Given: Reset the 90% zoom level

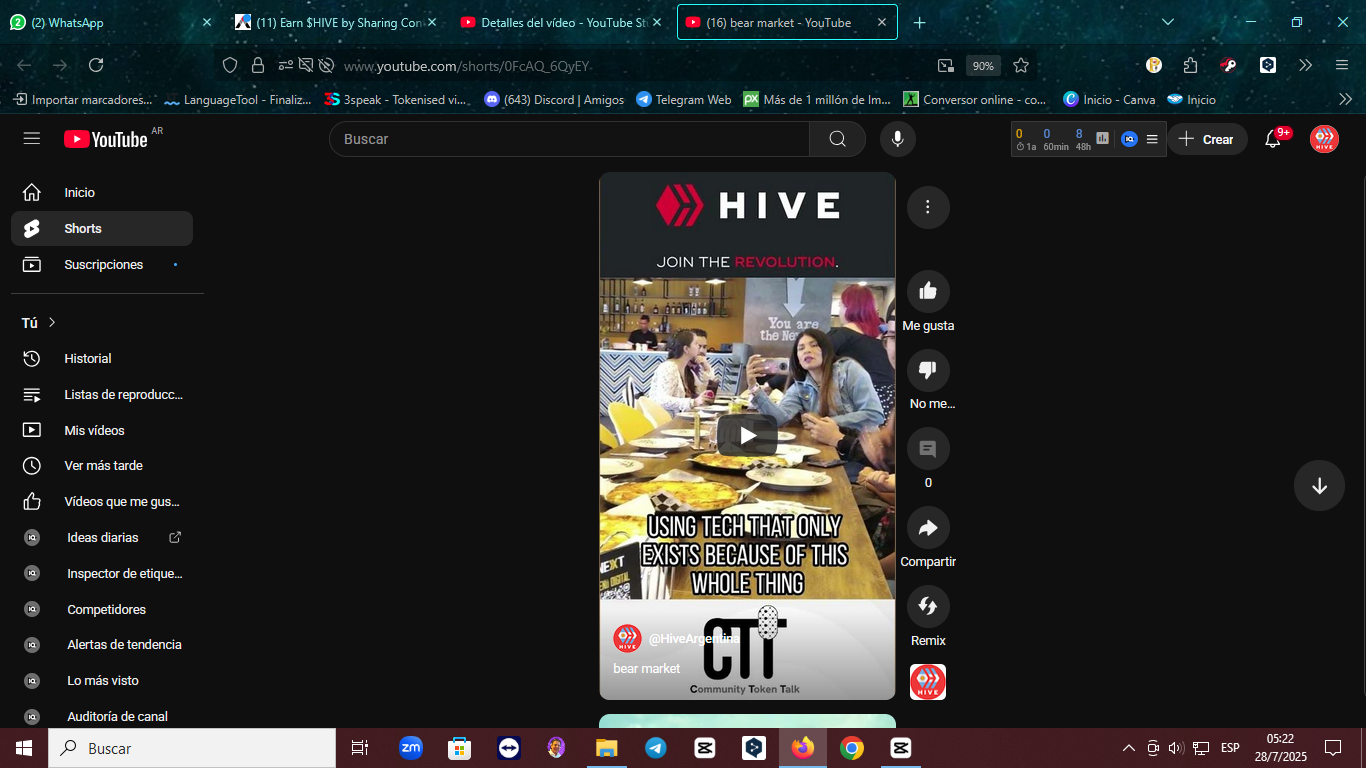Looking at the screenshot, I should point(983,66).
